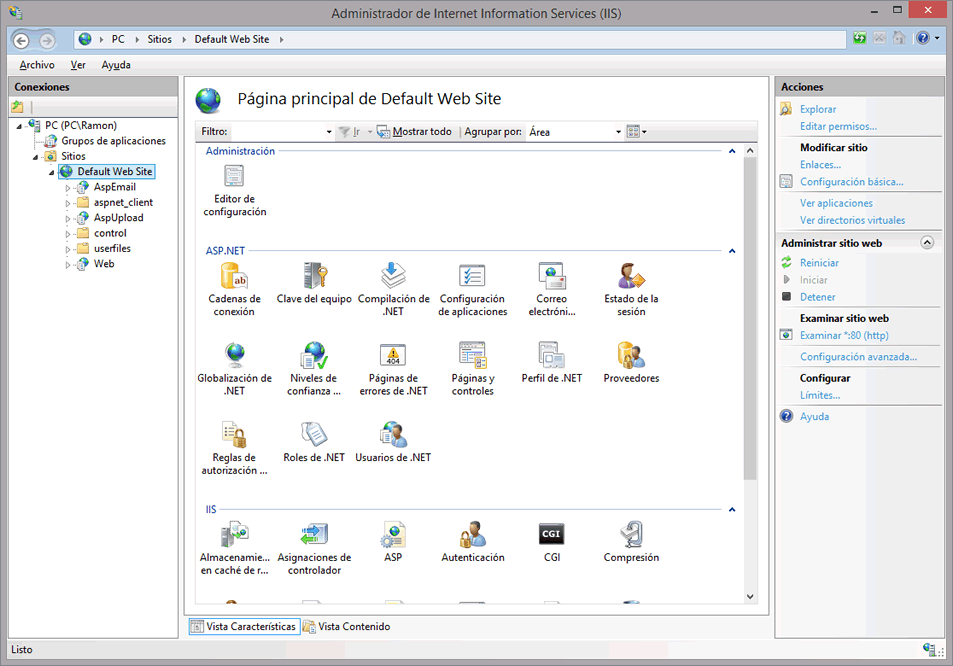The width and height of the screenshot is (953, 666).
Task: Click the back navigation arrow
Action: 21,41
